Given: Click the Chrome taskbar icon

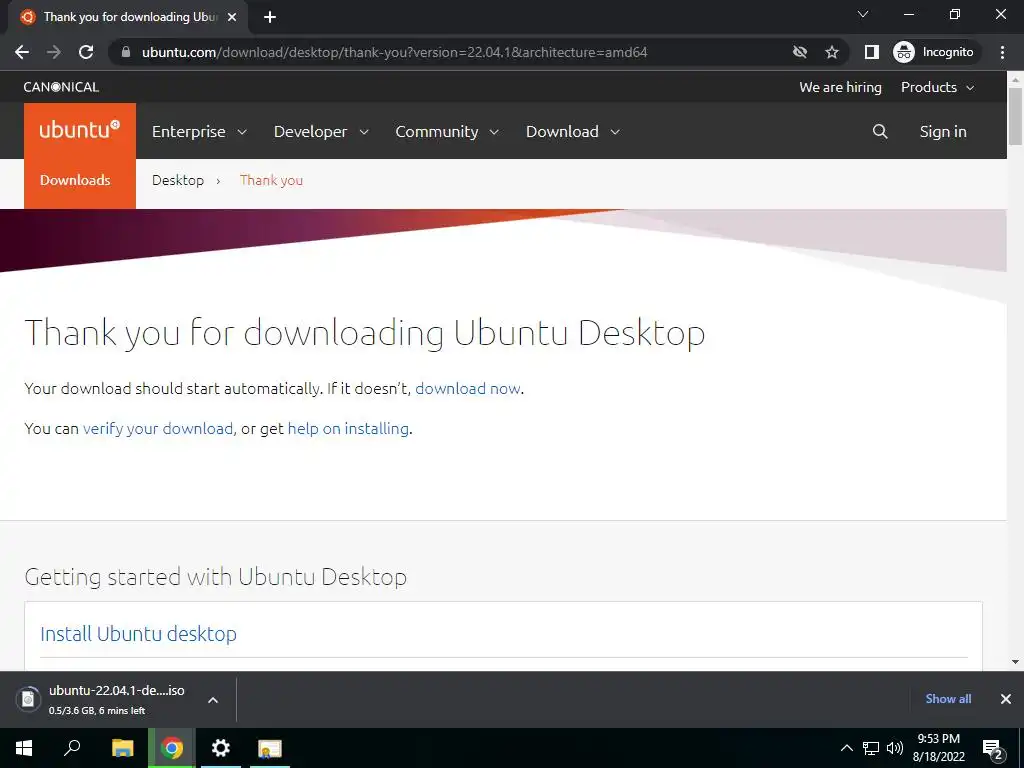Looking at the screenshot, I should click(x=172, y=748).
